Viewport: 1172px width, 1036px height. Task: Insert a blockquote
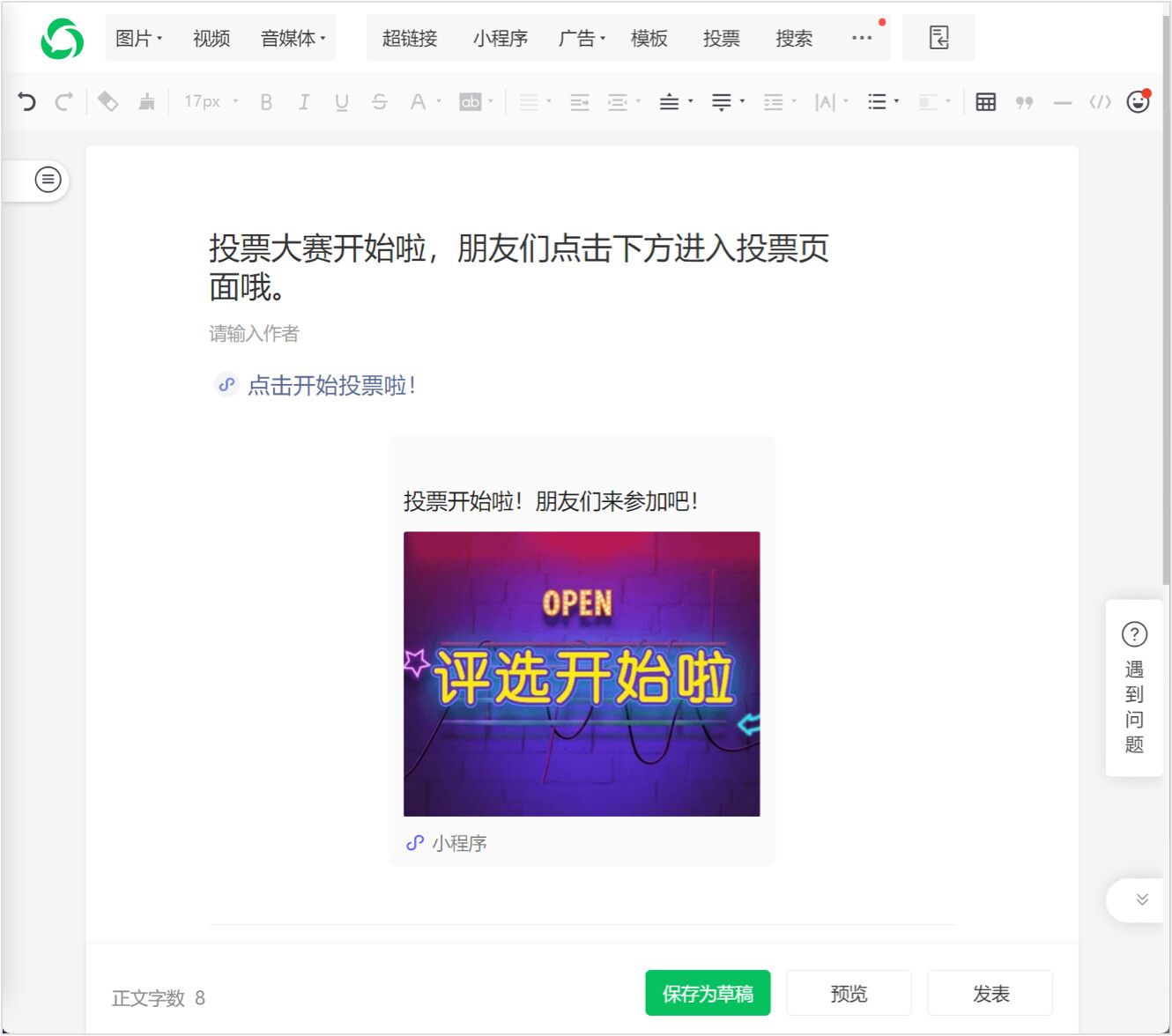1024,102
